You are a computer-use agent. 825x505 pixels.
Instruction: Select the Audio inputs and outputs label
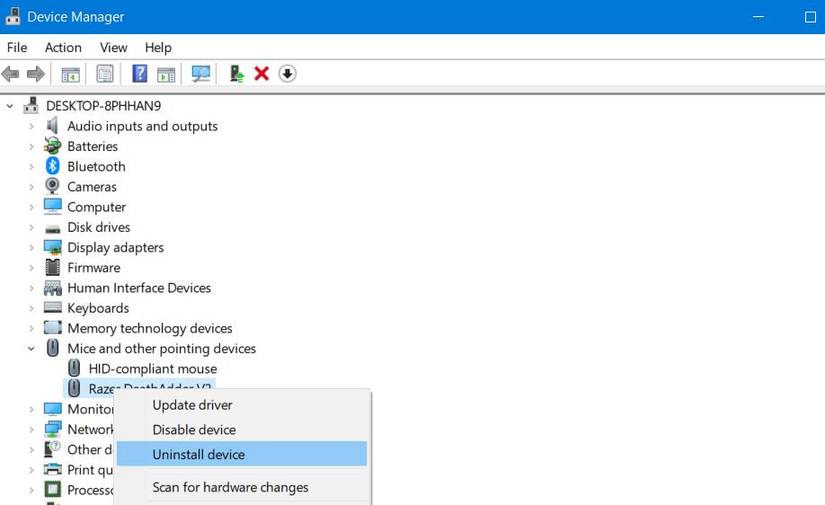[142, 126]
